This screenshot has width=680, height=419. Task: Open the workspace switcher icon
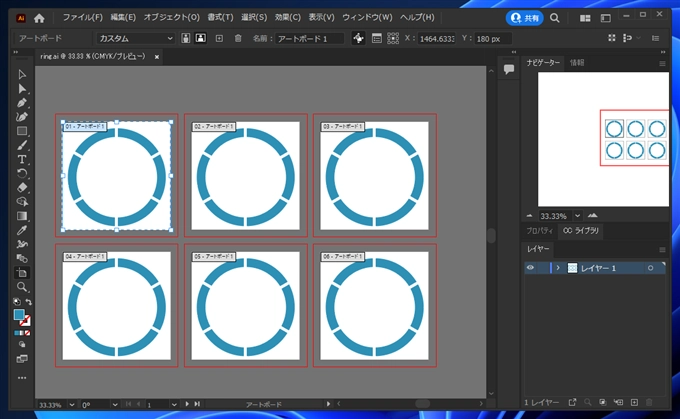pos(606,18)
